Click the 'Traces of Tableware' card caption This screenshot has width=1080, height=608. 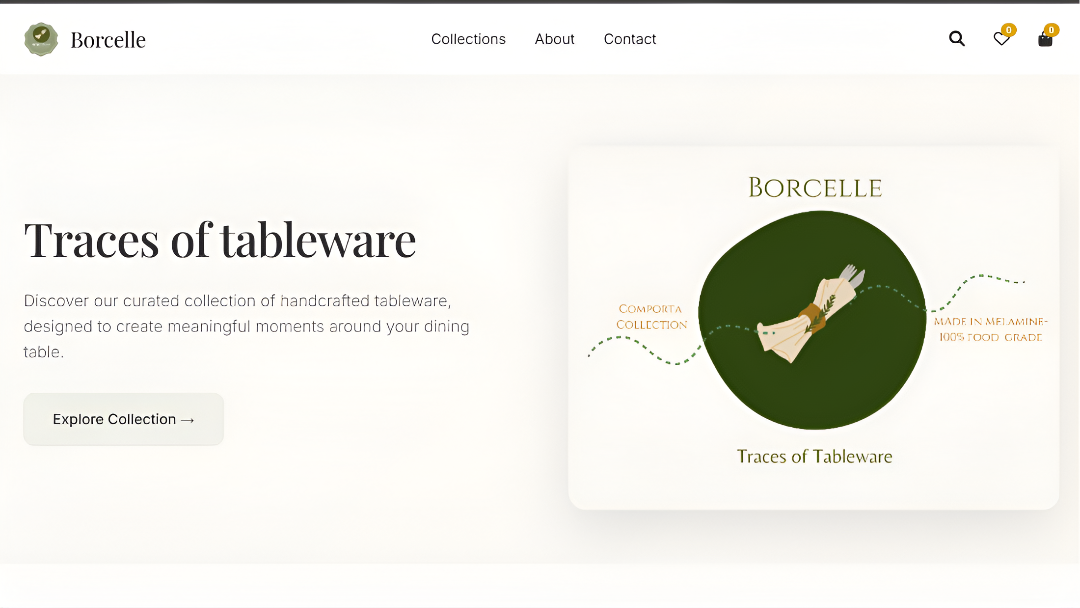pos(814,457)
